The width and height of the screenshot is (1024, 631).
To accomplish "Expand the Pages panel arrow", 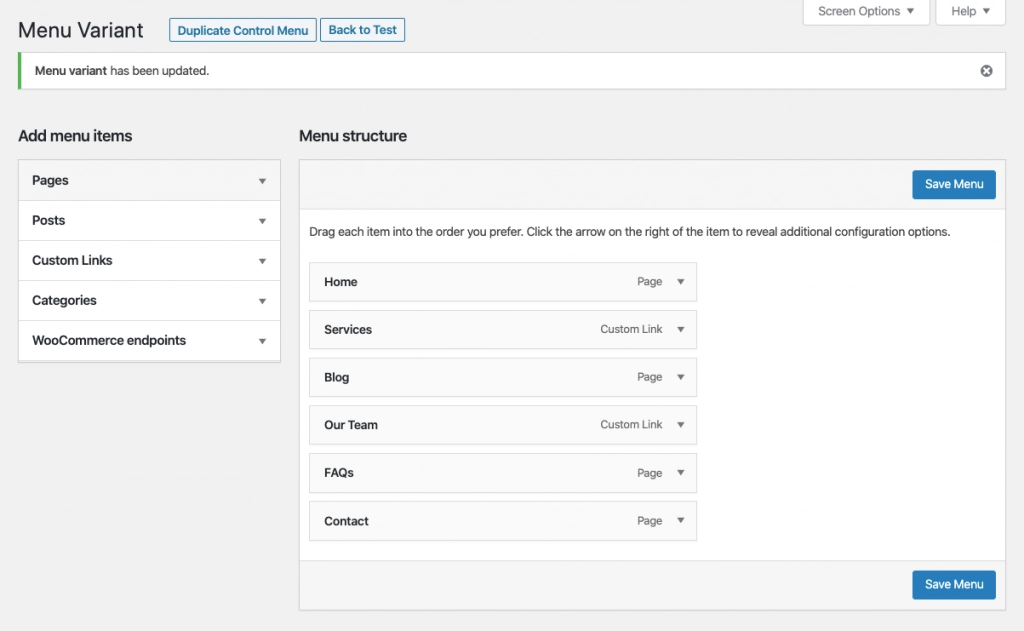I will 262,181.
